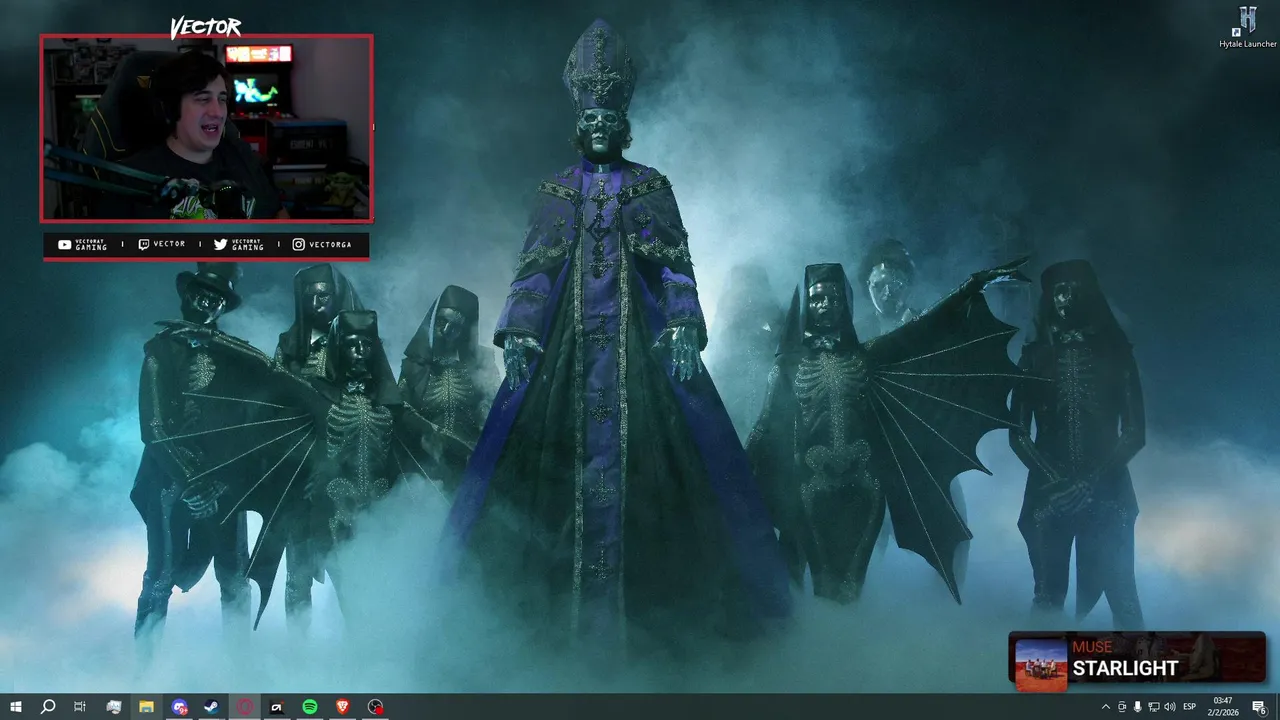Screen dimensions: 1280x720
Task: Switch ESP keyboard input language
Action: click(x=1190, y=707)
